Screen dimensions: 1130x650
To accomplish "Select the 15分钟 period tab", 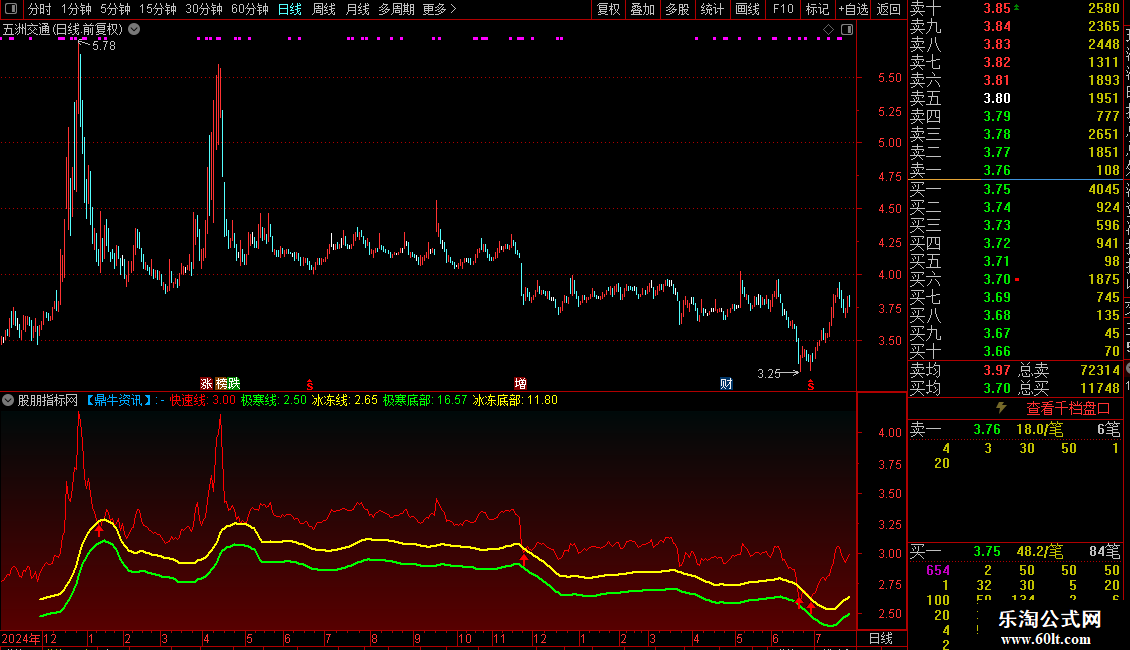I will click(x=157, y=9).
